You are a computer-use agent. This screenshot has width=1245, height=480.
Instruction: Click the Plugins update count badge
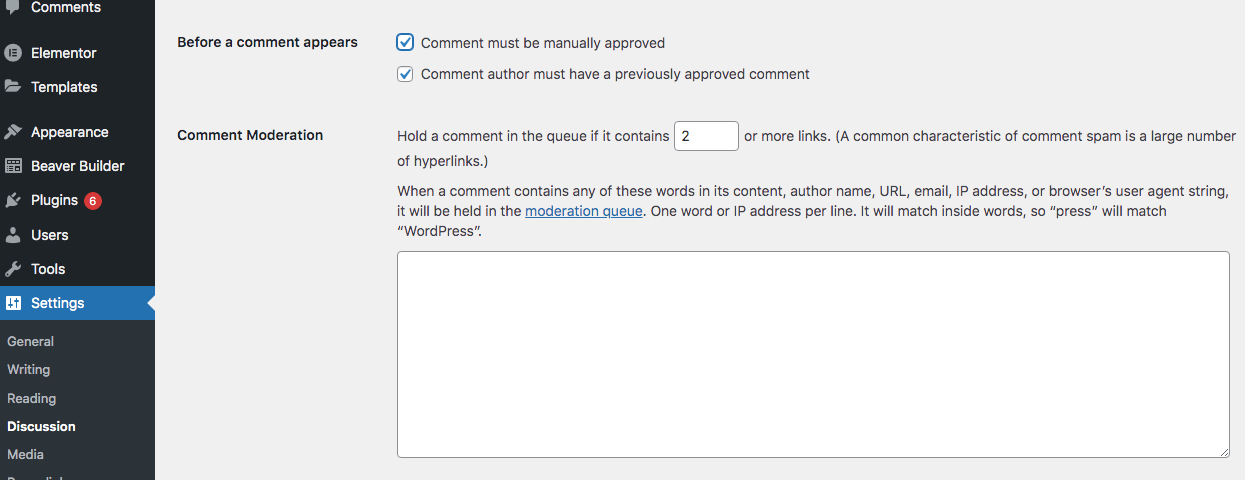(93, 201)
